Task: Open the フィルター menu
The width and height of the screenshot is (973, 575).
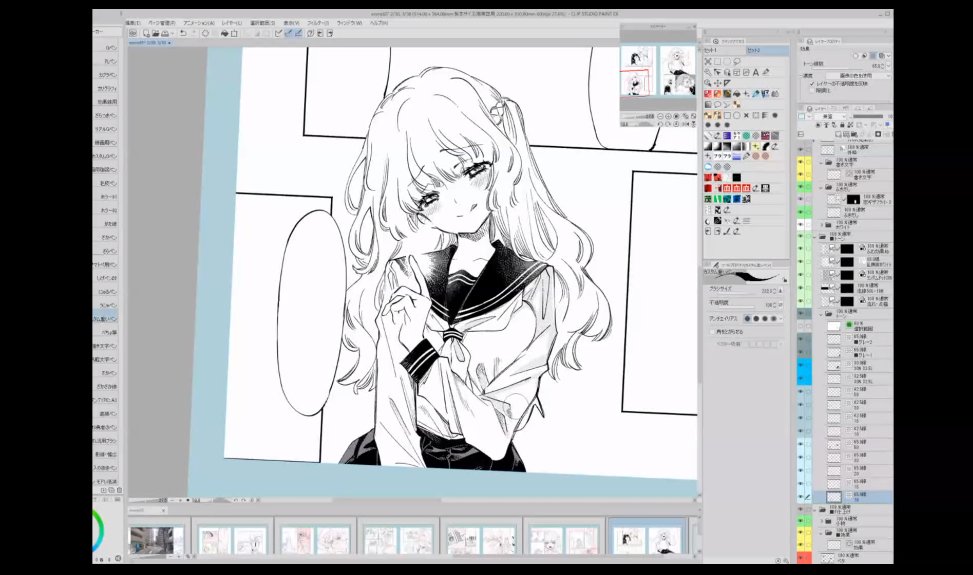Action: pos(318,23)
